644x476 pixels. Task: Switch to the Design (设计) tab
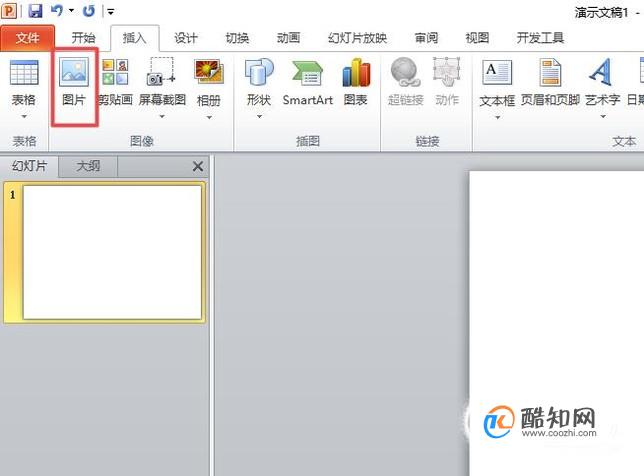pos(186,38)
